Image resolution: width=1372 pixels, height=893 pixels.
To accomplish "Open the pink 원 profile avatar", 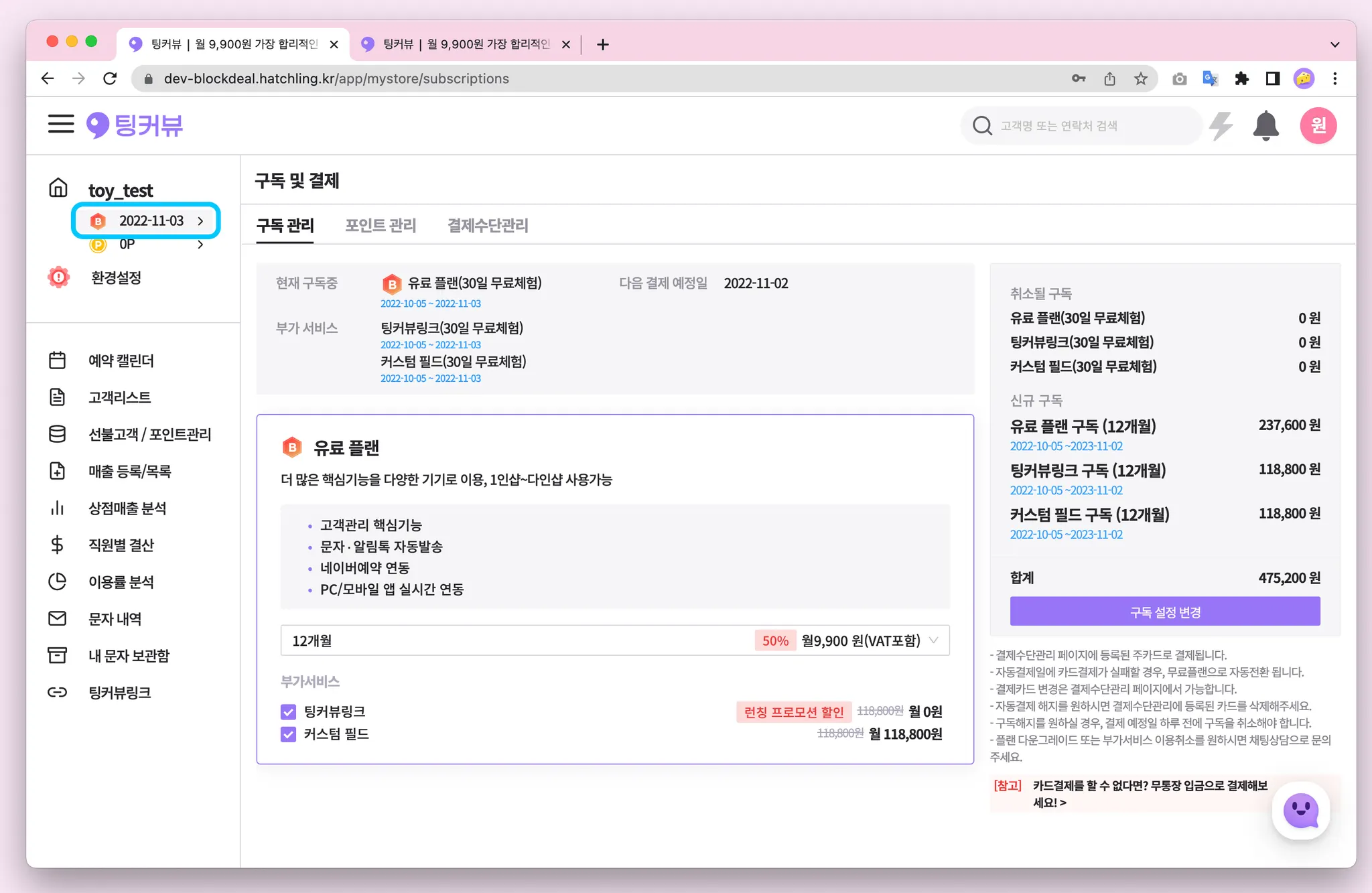I will tap(1318, 125).
